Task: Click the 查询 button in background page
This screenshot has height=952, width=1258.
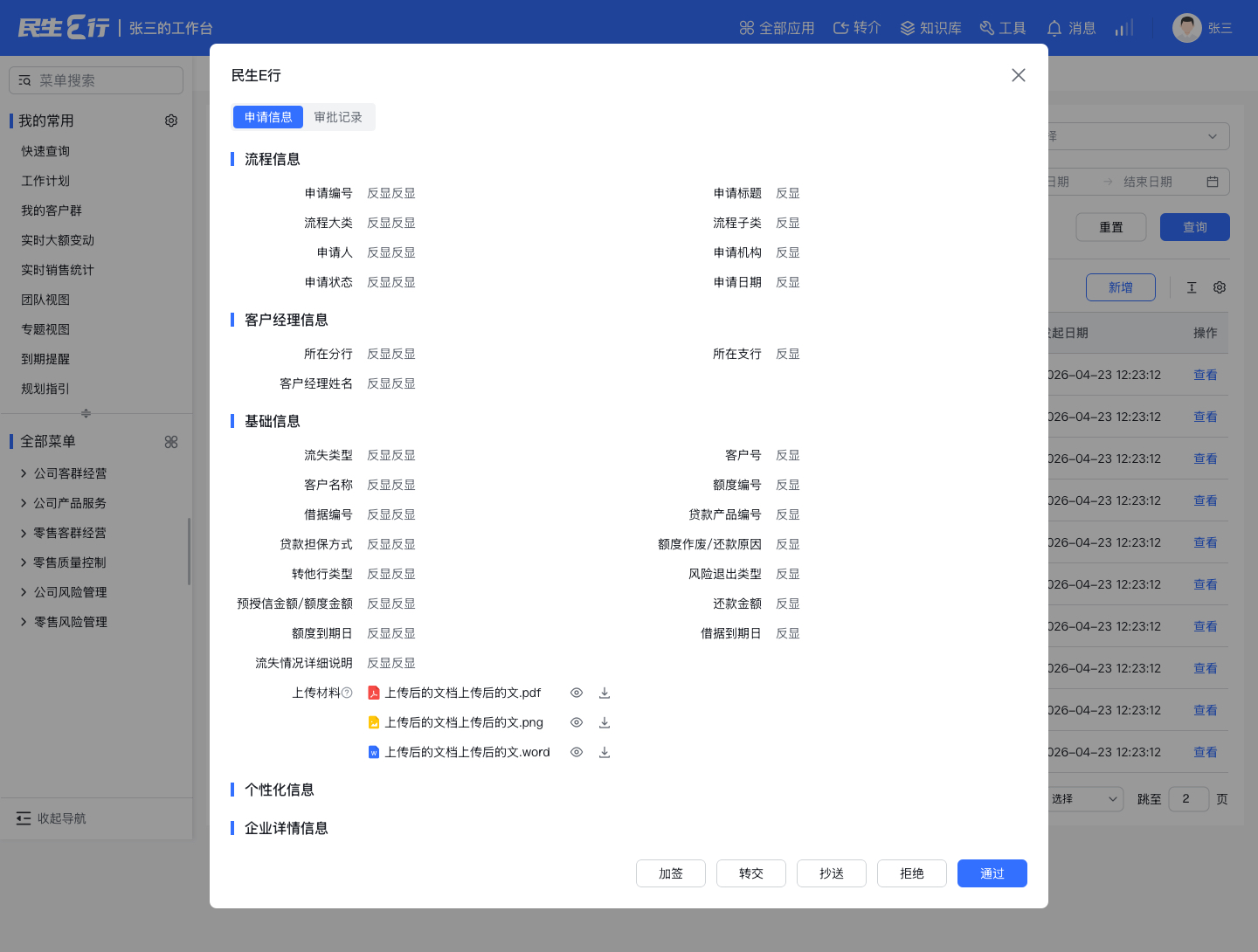Action: [1195, 227]
